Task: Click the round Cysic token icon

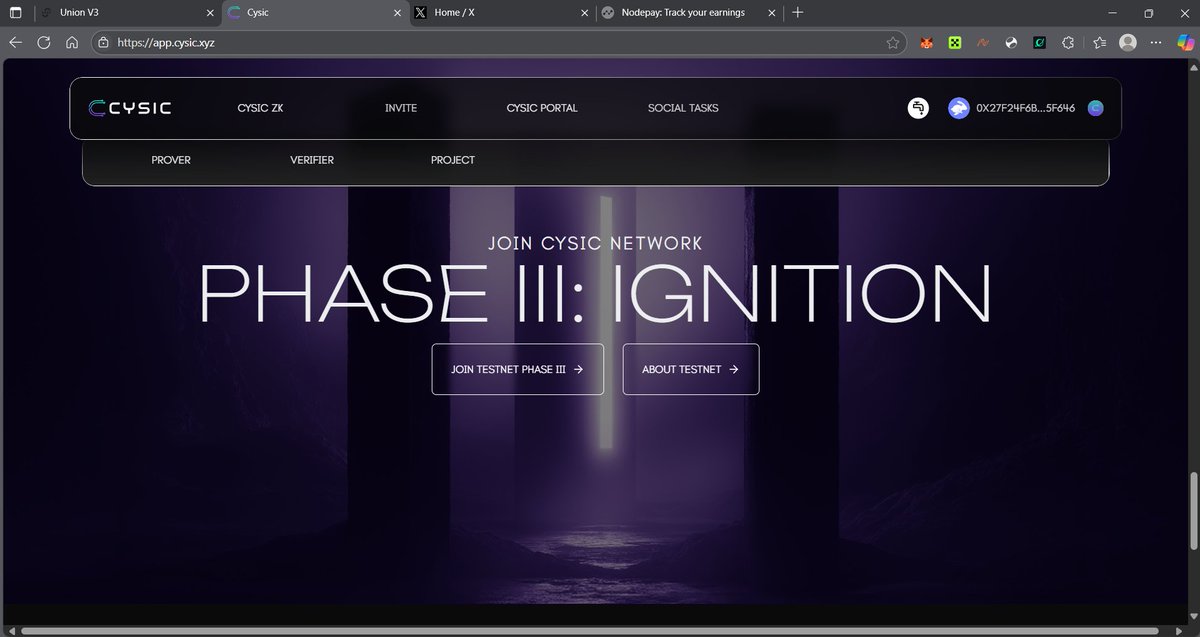Action: 1095,108
